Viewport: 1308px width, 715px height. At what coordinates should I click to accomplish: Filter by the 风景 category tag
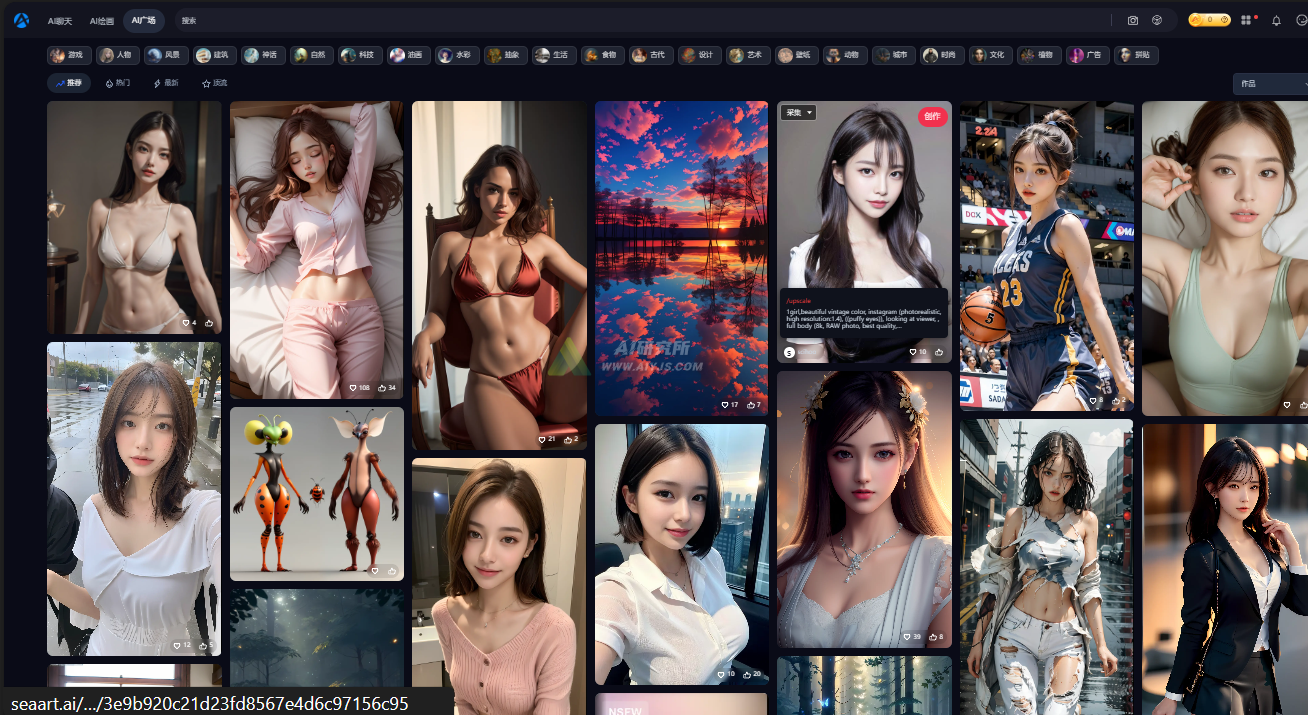point(166,55)
